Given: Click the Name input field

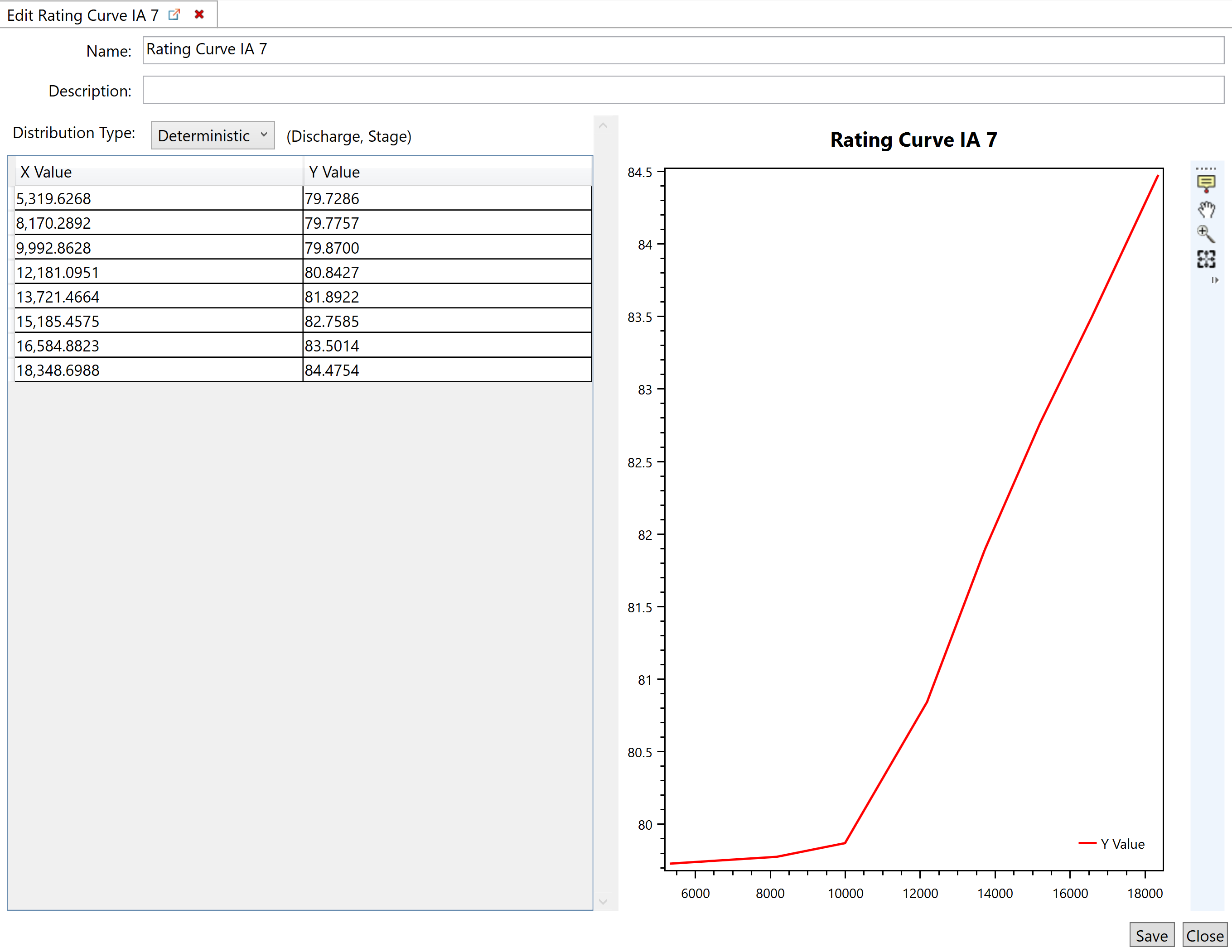Looking at the screenshot, I should point(683,50).
